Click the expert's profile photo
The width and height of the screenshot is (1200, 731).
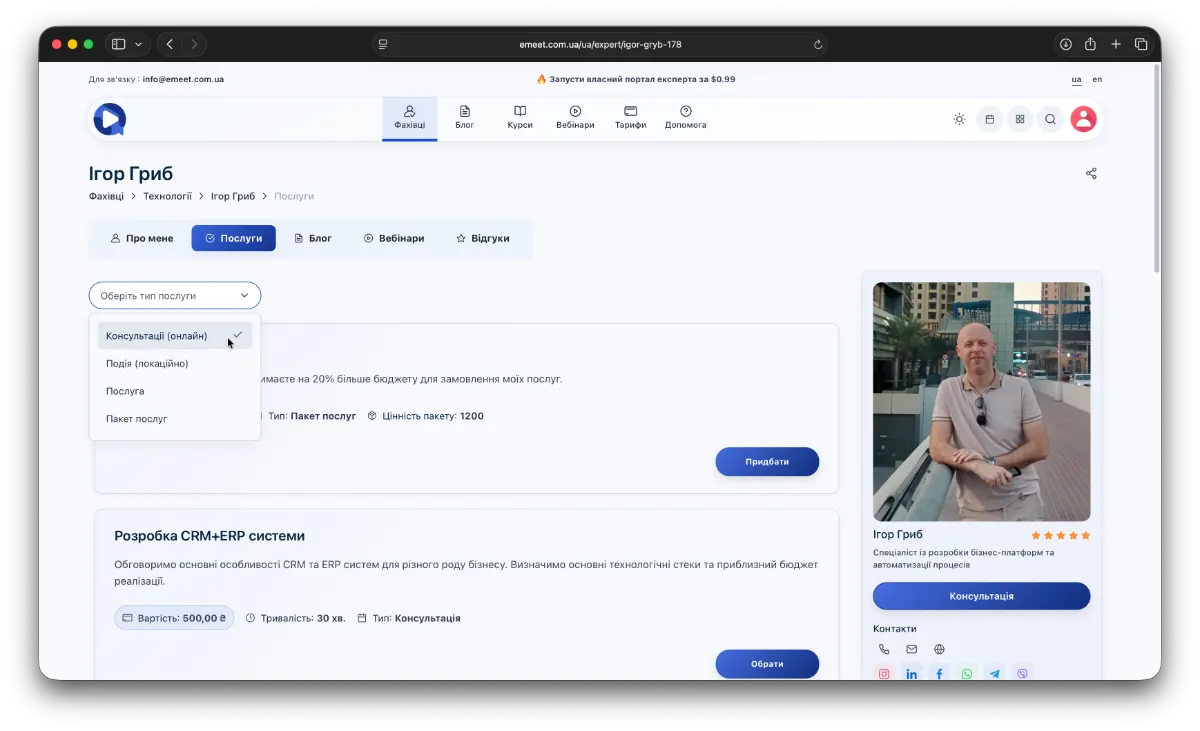click(x=981, y=401)
